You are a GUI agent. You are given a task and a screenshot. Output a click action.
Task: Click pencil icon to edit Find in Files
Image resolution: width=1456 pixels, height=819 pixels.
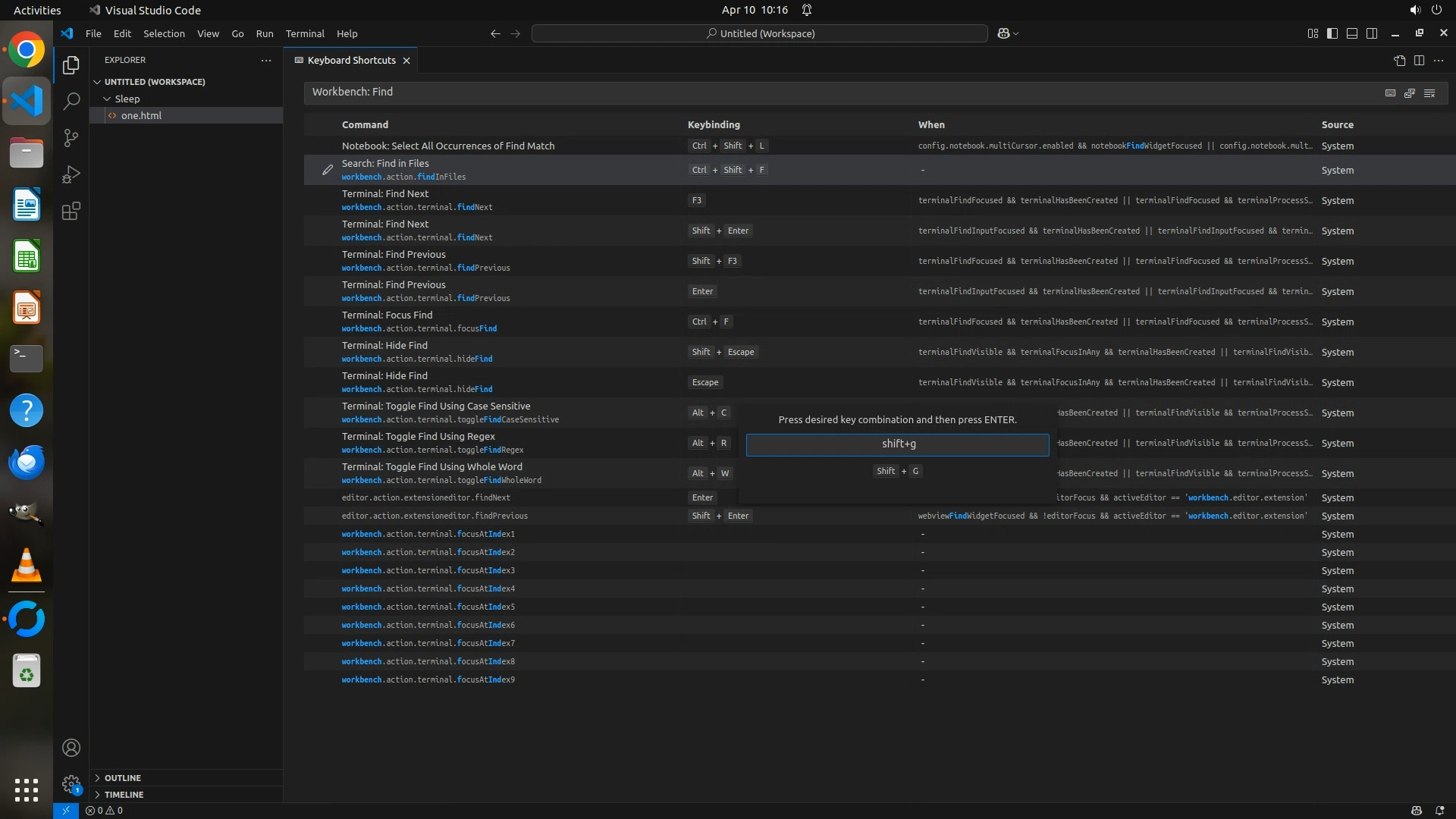(x=327, y=170)
